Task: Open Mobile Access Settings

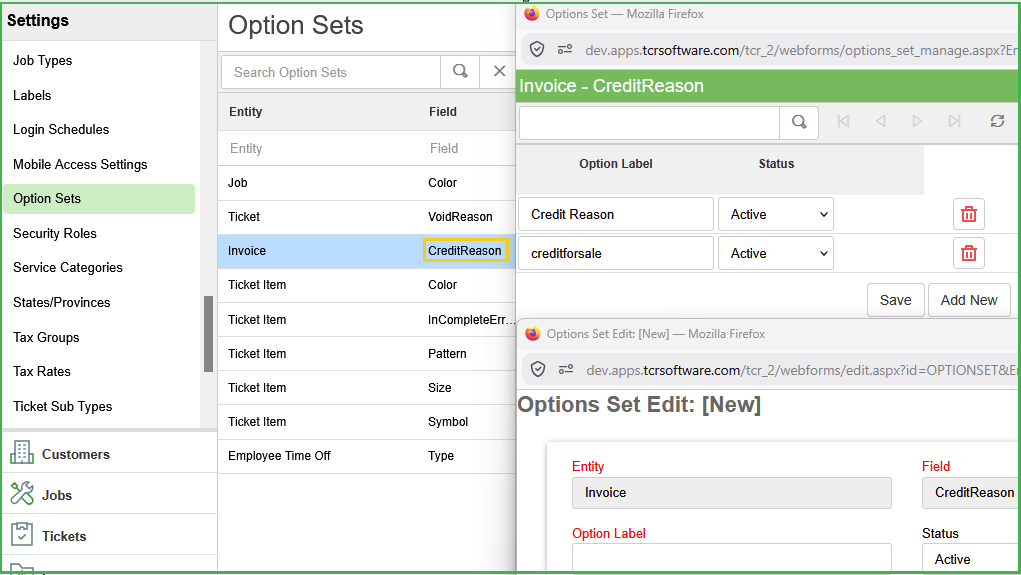Action: pos(80,164)
